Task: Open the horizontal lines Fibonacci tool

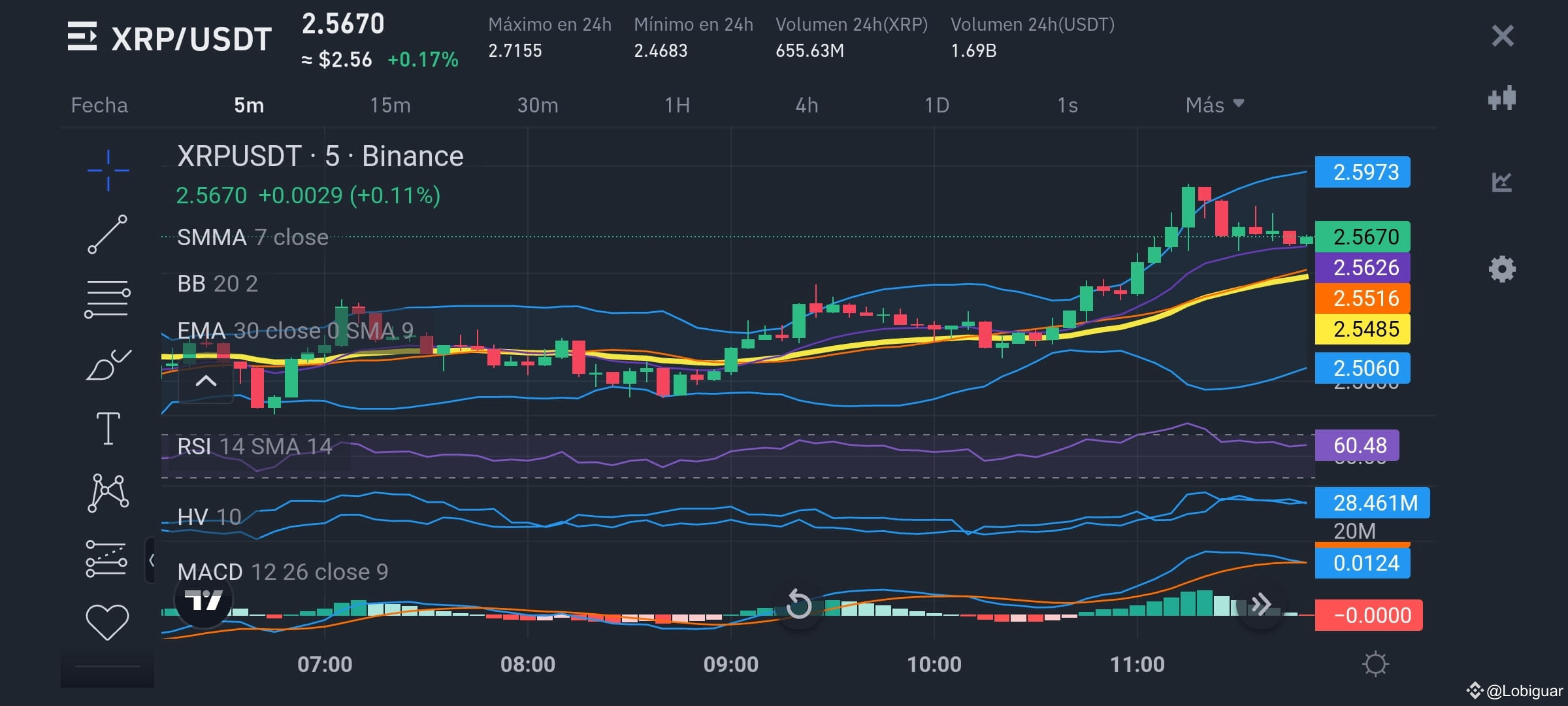Action: (108, 299)
